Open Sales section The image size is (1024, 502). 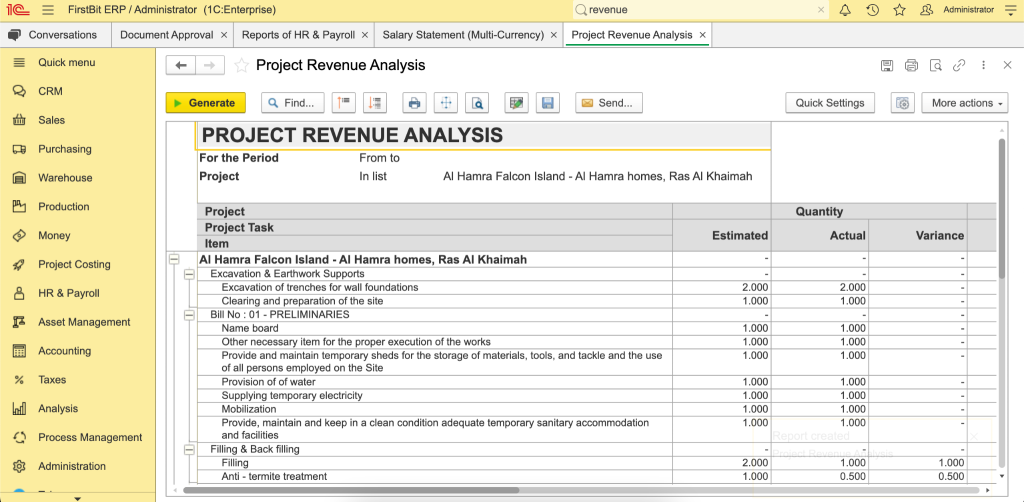click(x=78, y=120)
